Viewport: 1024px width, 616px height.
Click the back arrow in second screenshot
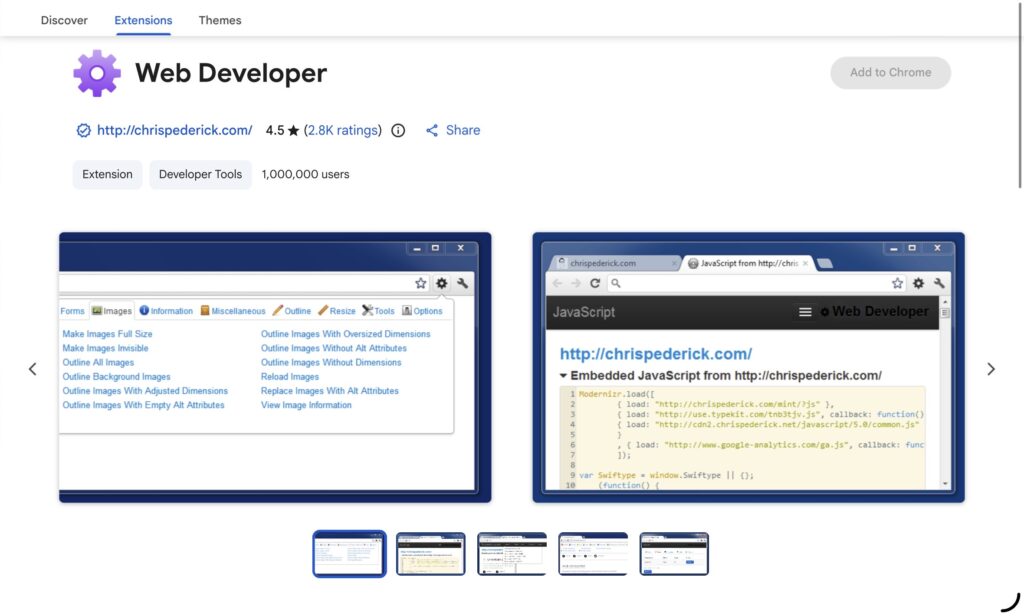pos(557,283)
